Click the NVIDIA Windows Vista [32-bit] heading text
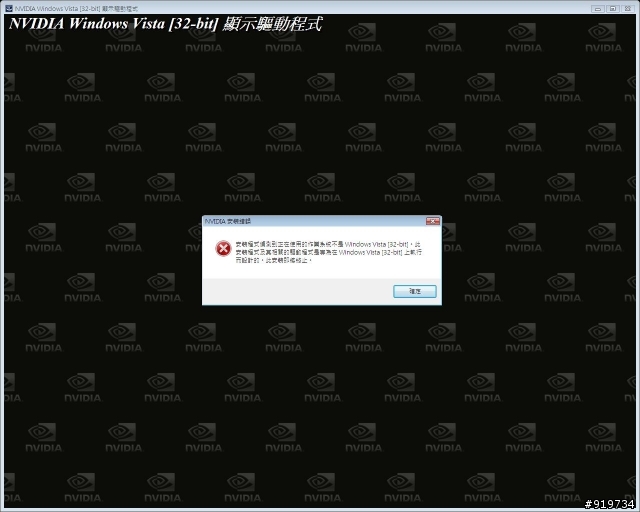 pyautogui.click(x=165, y=24)
